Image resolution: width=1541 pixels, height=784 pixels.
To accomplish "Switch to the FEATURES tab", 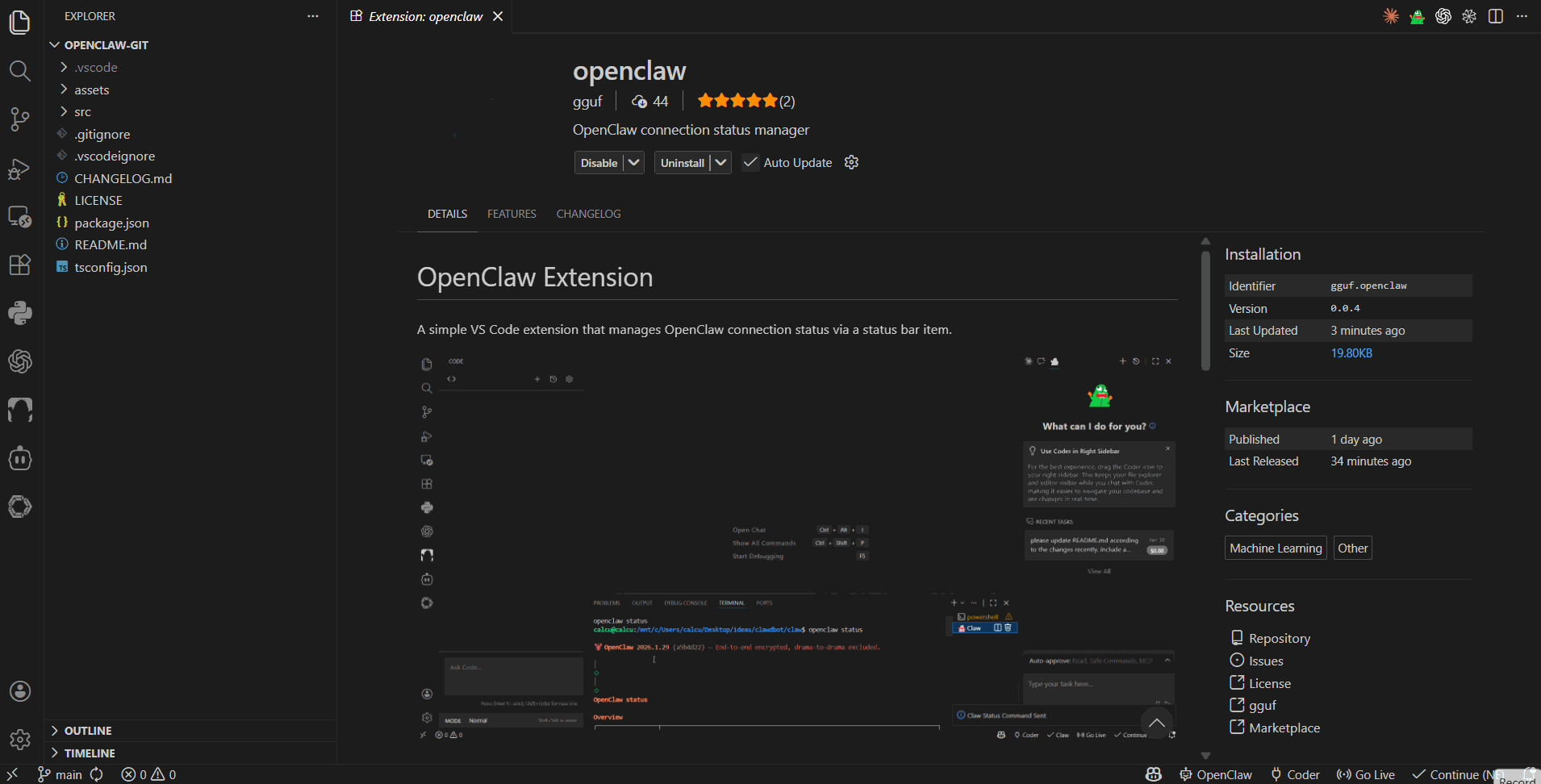I will (x=512, y=214).
